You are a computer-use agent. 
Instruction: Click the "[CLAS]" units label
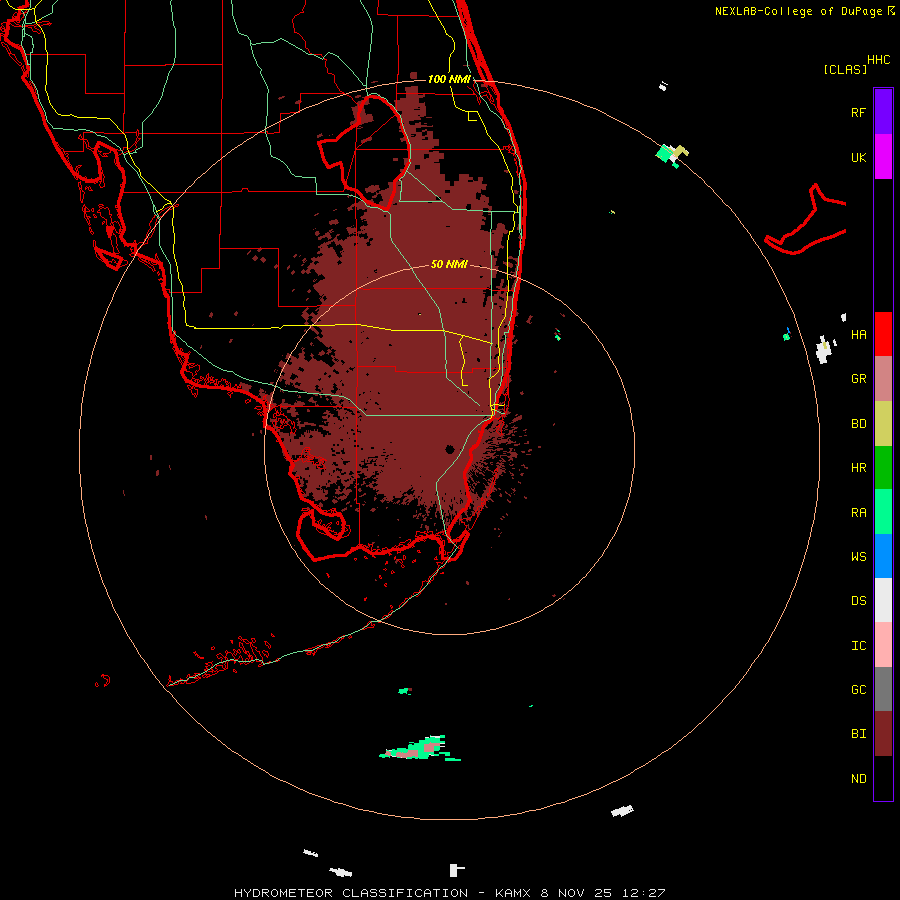(x=845, y=69)
